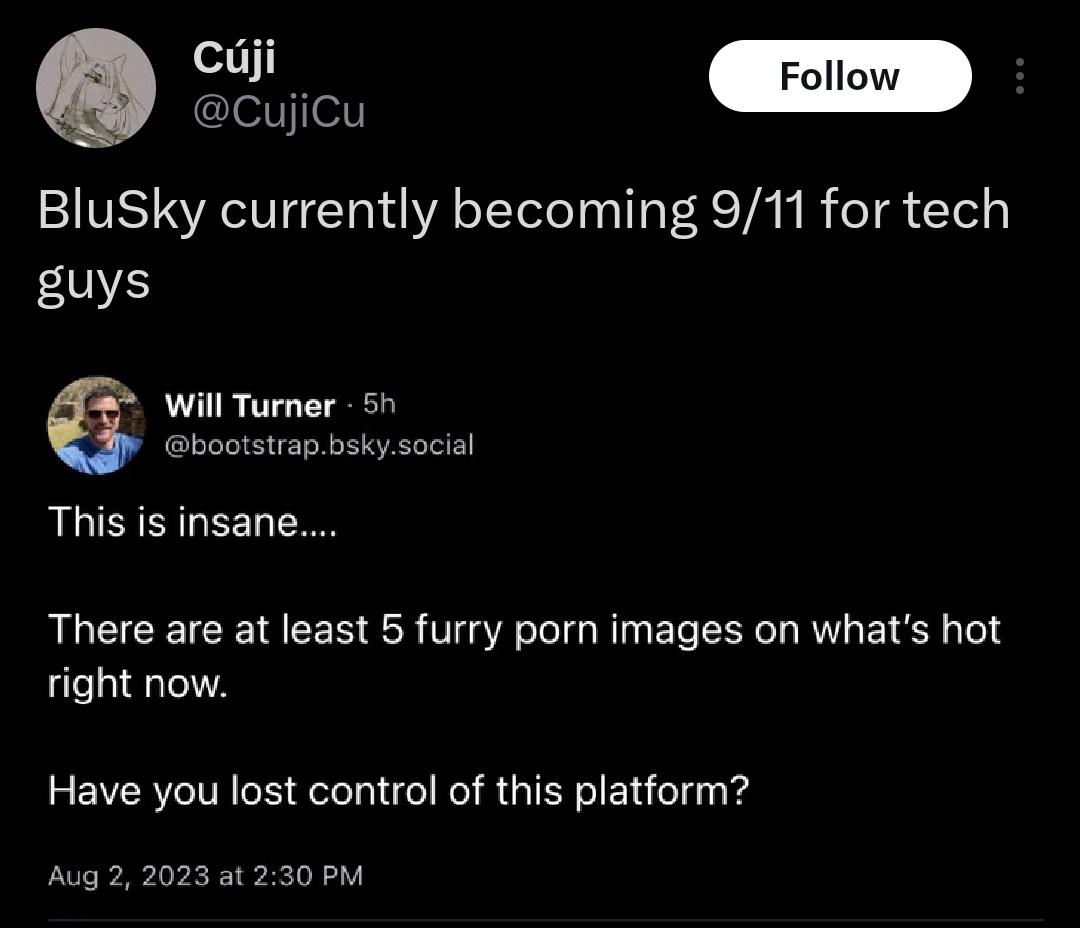Image resolution: width=1080 pixels, height=928 pixels.
Task: Open the @CujiCu handle link
Action: point(279,112)
